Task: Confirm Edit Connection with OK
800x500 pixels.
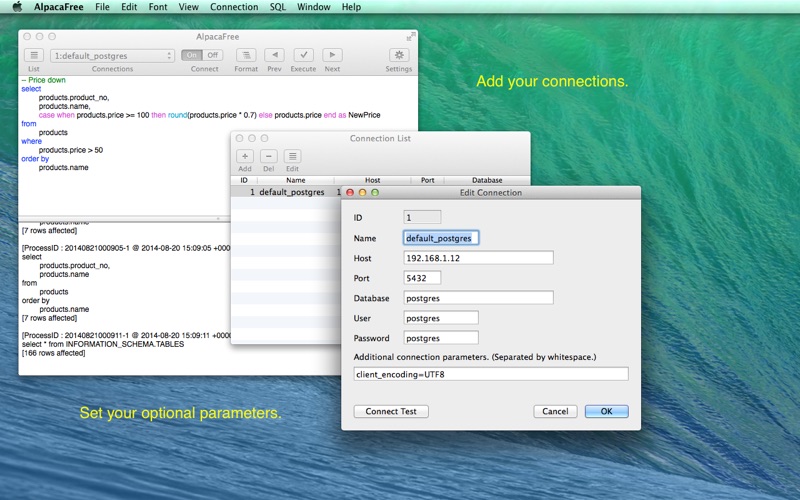Action: 607,411
